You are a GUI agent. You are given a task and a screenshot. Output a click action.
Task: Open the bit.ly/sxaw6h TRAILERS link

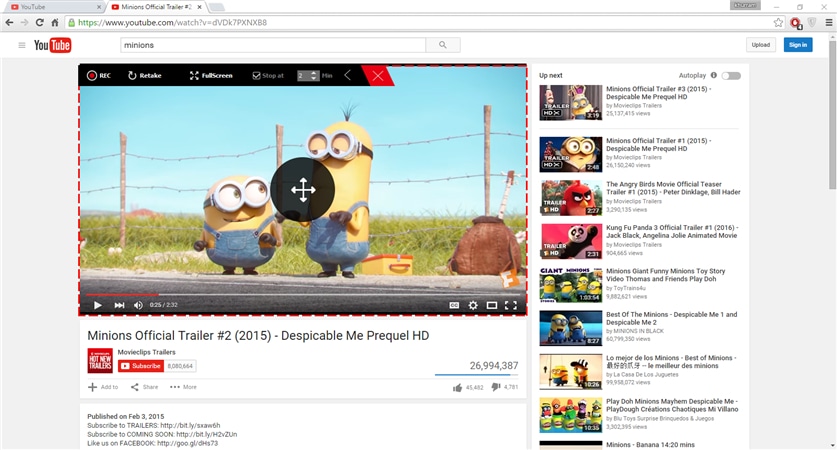190,425
